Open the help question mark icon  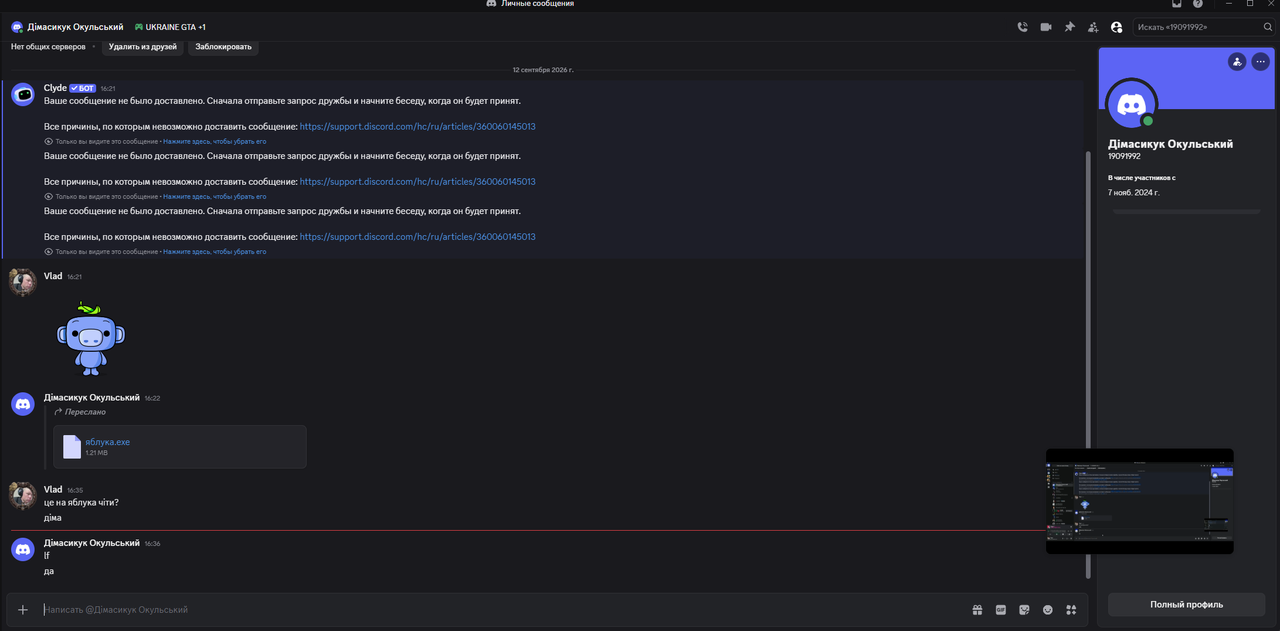(x=1198, y=4)
